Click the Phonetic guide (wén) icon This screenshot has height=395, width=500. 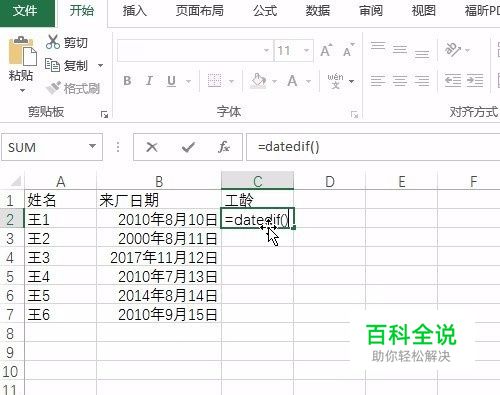pyautogui.click(x=335, y=81)
